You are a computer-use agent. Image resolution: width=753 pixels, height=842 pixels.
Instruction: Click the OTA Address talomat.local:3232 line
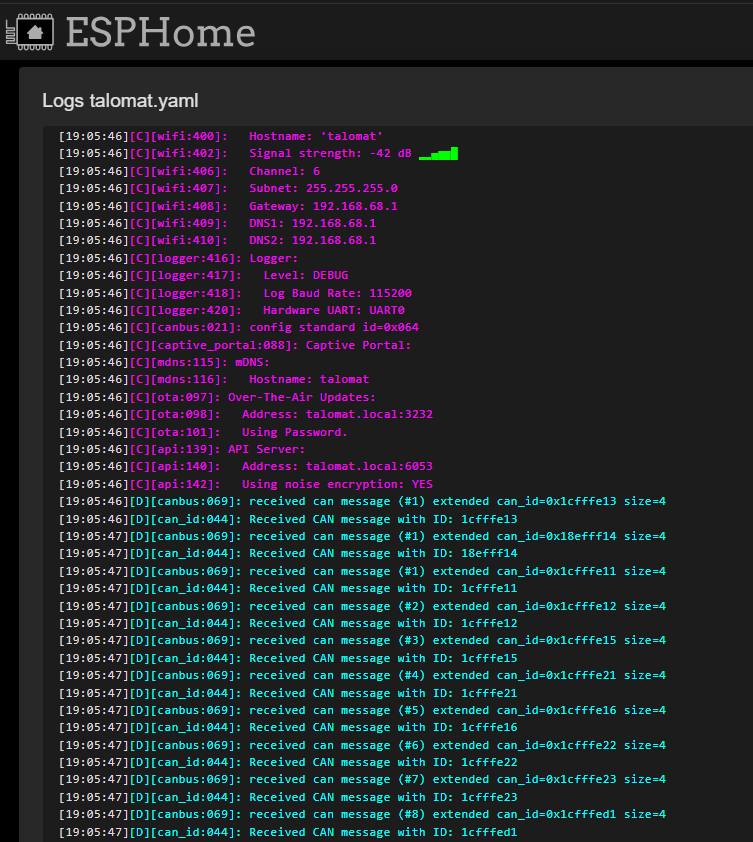click(x=245, y=415)
